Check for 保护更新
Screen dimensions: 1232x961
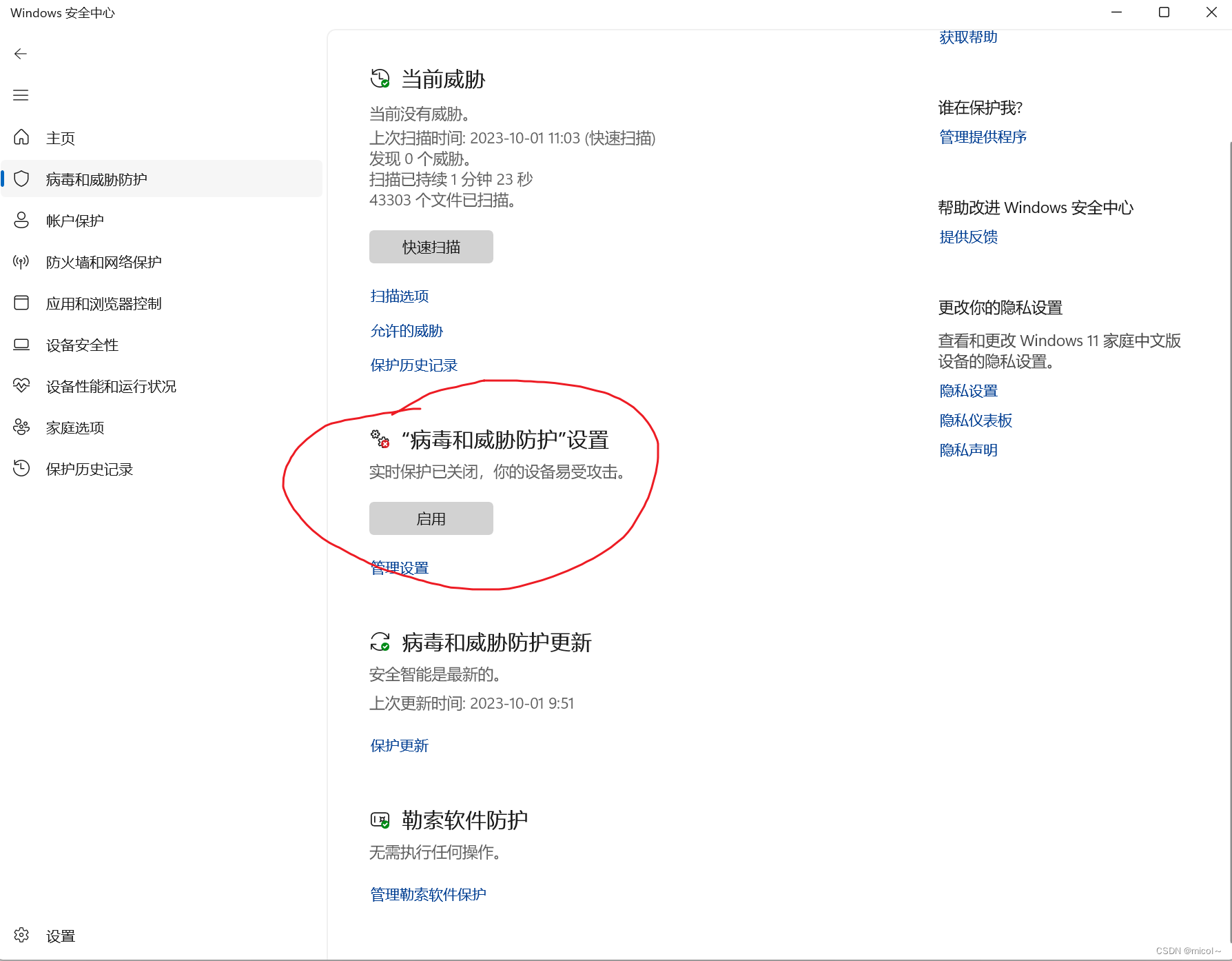[400, 745]
